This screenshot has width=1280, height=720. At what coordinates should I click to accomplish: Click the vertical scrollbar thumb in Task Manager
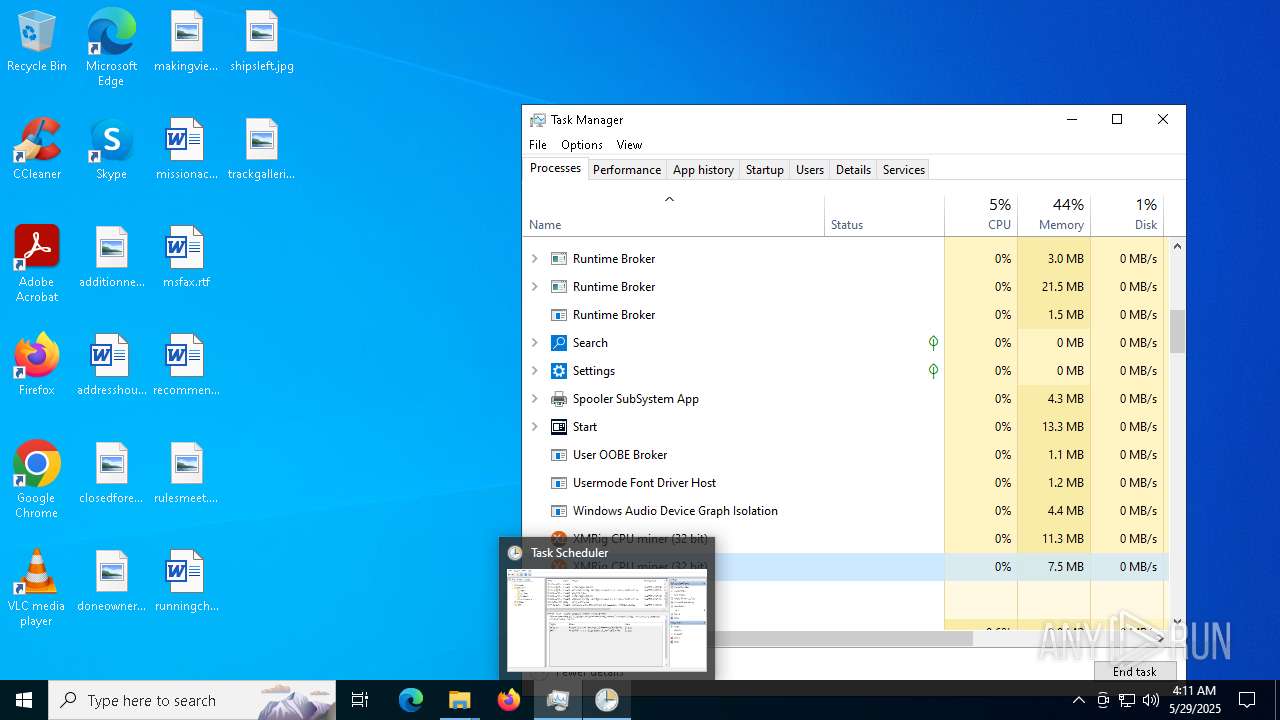click(1177, 331)
